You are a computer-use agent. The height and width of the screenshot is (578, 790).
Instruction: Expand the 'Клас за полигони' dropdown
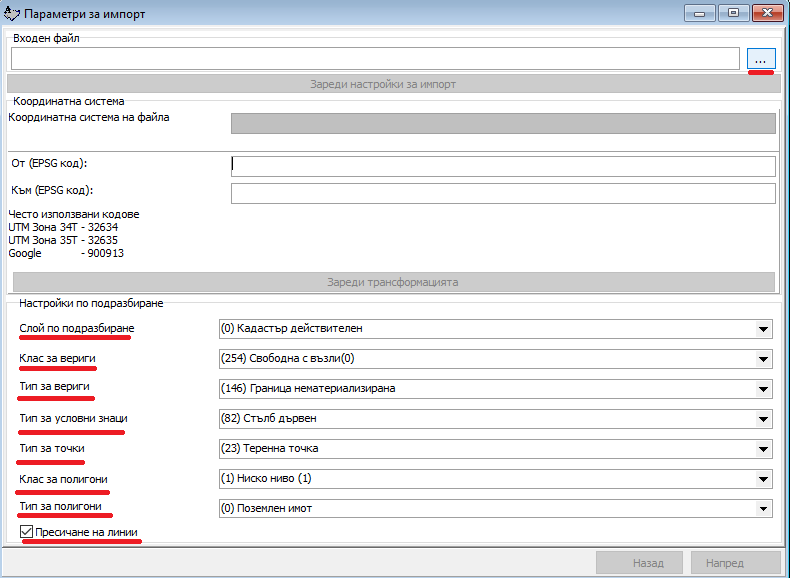tap(764, 479)
